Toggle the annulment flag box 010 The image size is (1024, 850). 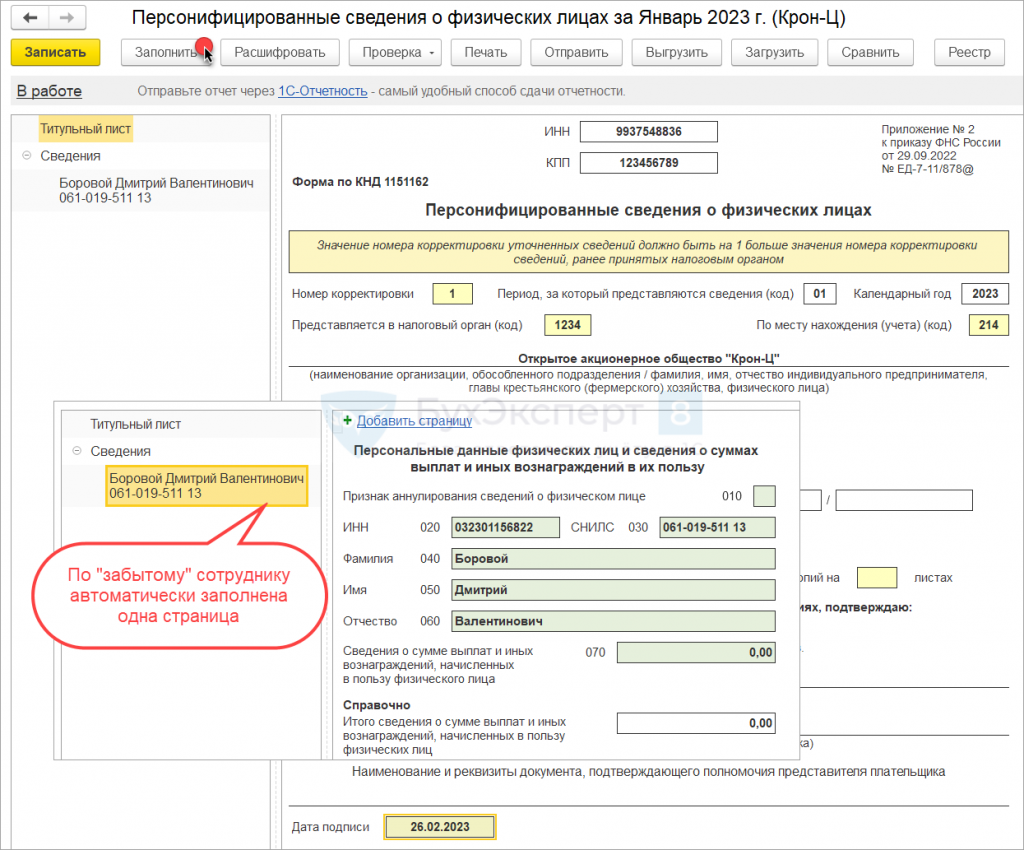pos(764,496)
